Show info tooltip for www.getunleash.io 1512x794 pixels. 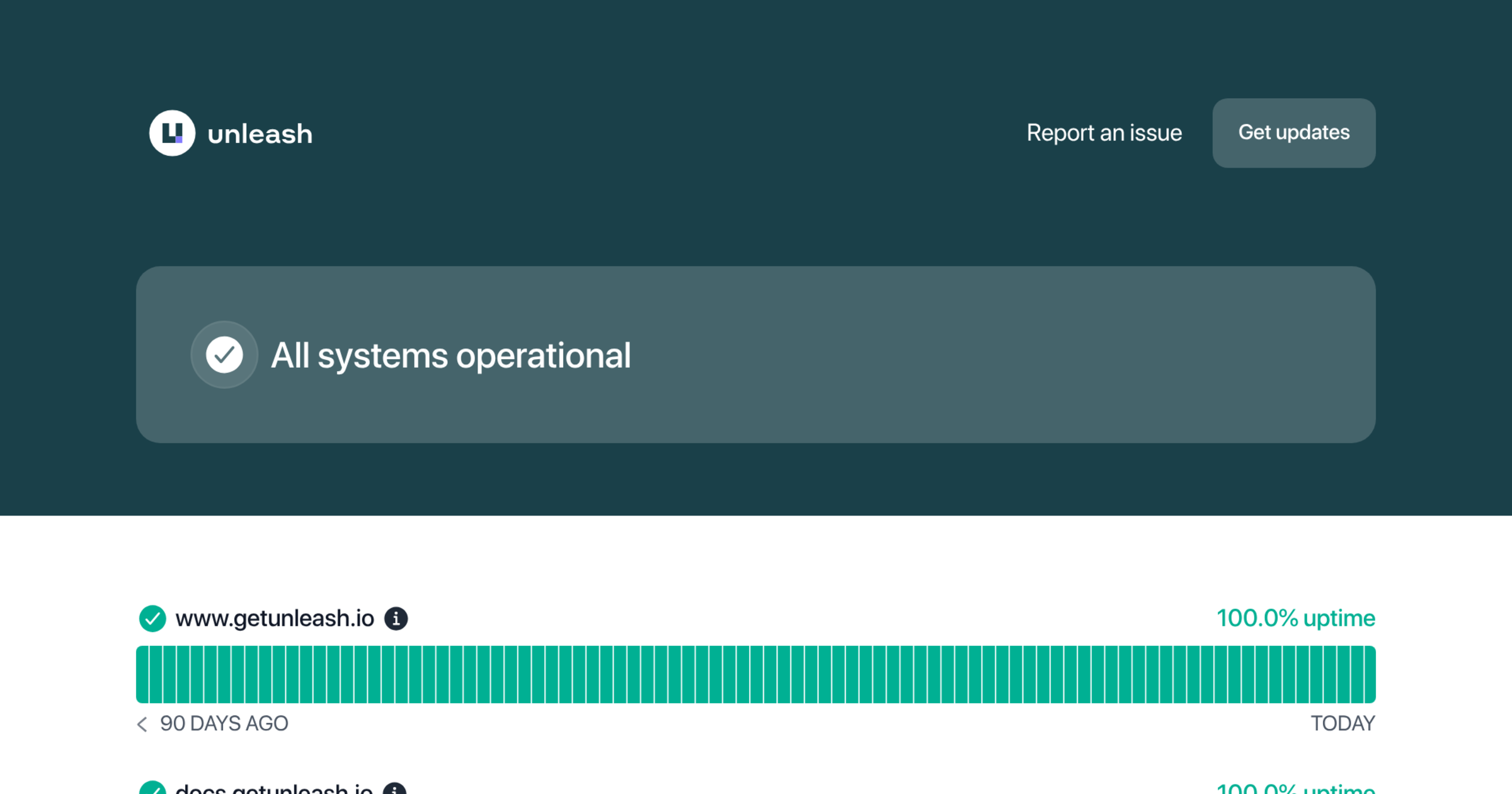[x=396, y=618]
